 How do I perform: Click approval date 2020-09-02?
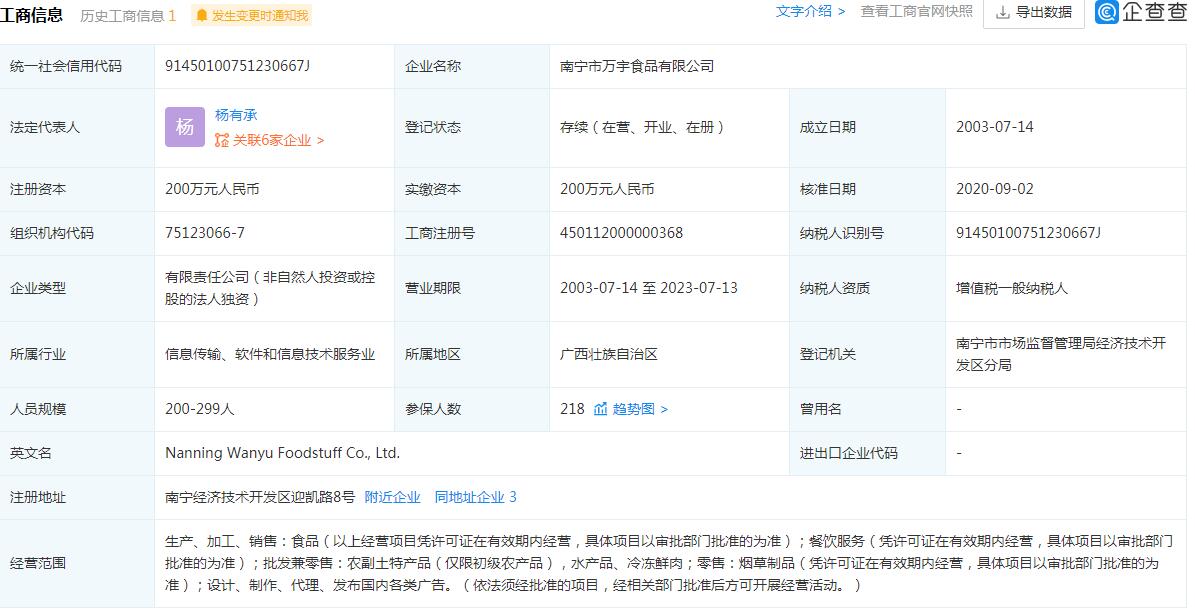tap(995, 189)
